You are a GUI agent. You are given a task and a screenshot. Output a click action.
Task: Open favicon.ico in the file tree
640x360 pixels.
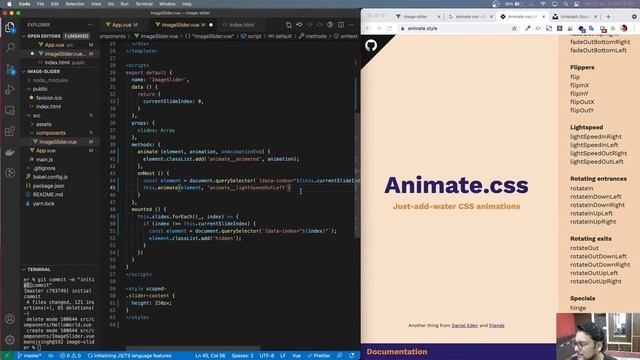[x=49, y=98]
